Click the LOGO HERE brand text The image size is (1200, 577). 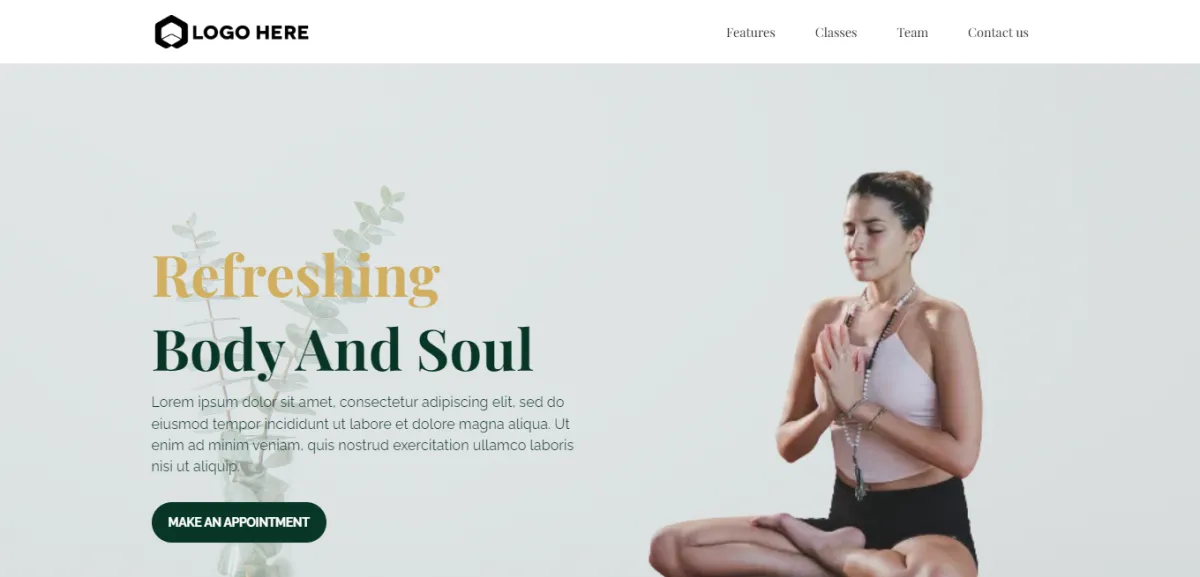click(250, 32)
